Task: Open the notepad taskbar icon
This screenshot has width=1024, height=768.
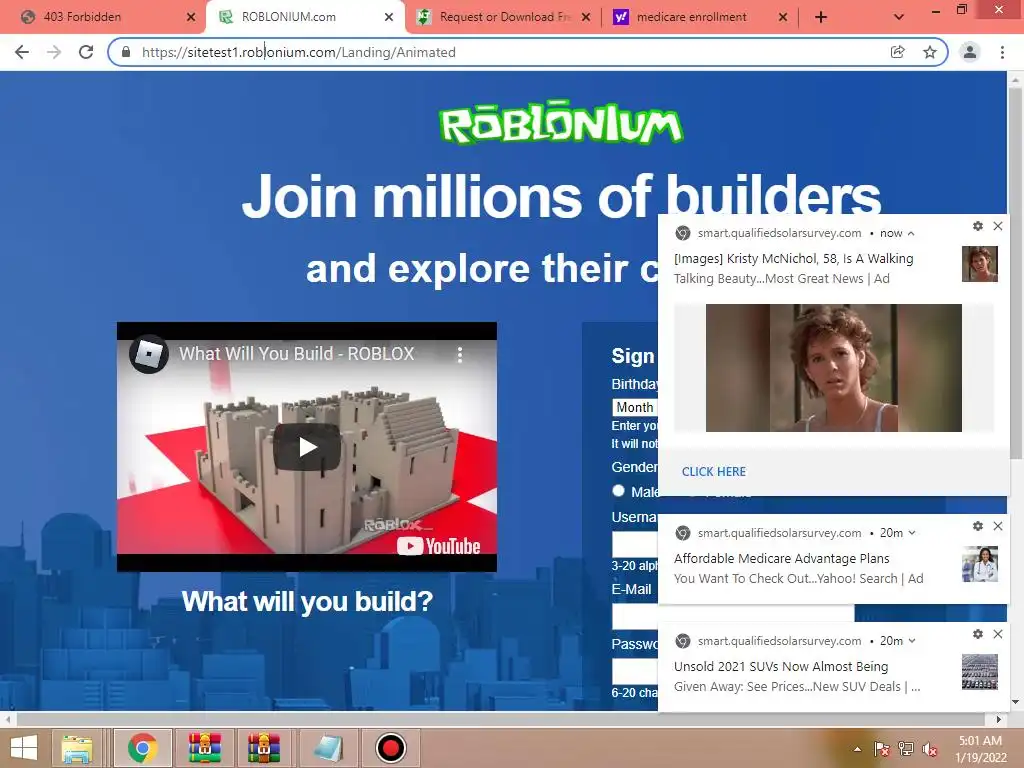Action: 328,748
